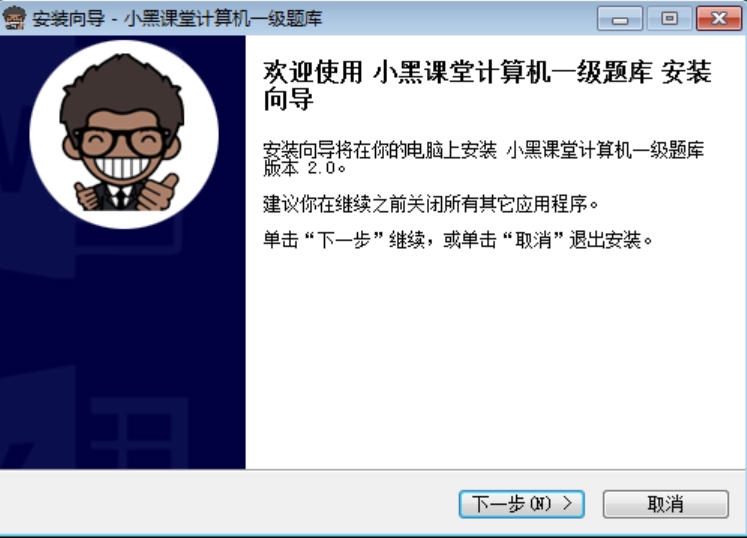Click the mascot's right thumbs-up hand
747x538 pixels.
(158, 192)
